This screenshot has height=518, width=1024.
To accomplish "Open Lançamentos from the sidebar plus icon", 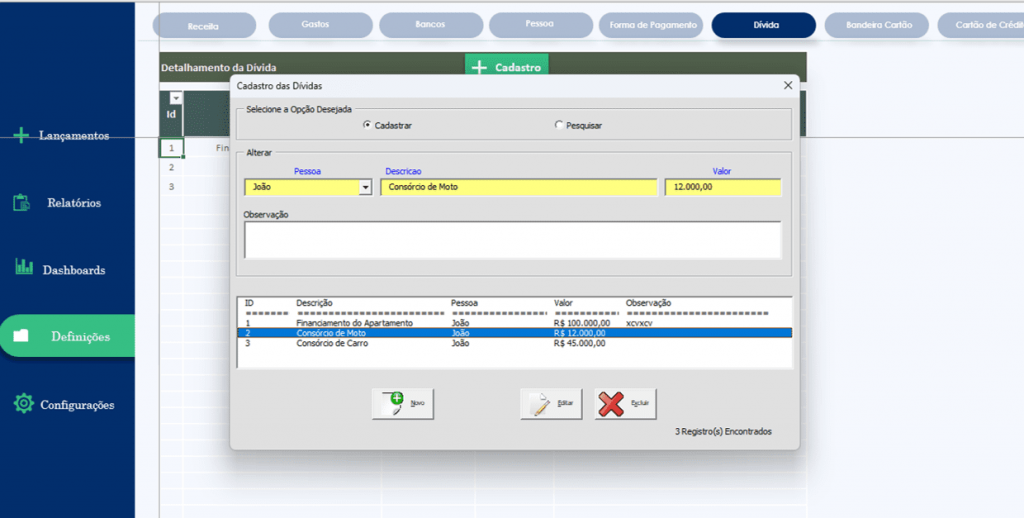I will click(x=22, y=135).
